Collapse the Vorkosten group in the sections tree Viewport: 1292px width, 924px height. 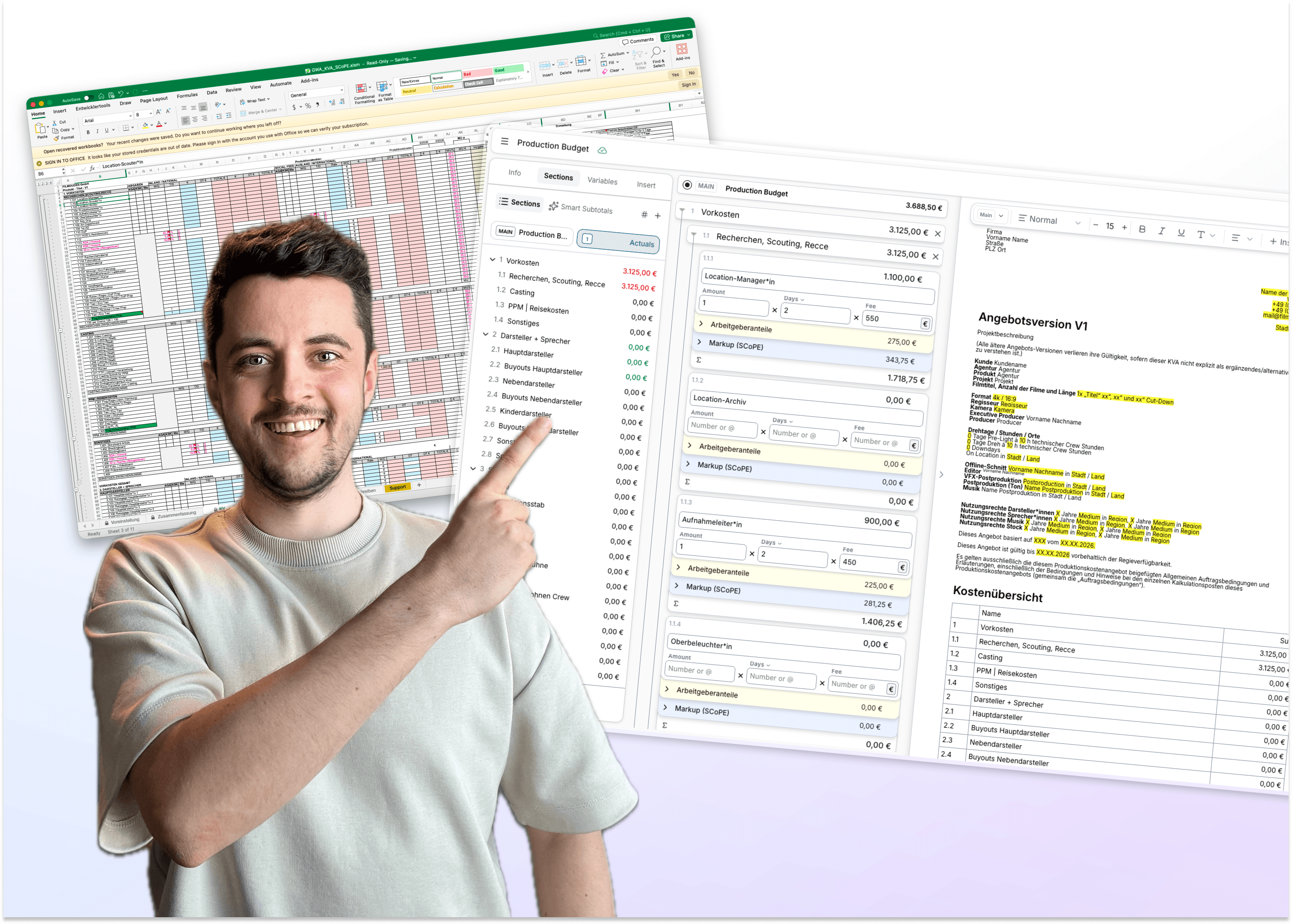coord(493,259)
